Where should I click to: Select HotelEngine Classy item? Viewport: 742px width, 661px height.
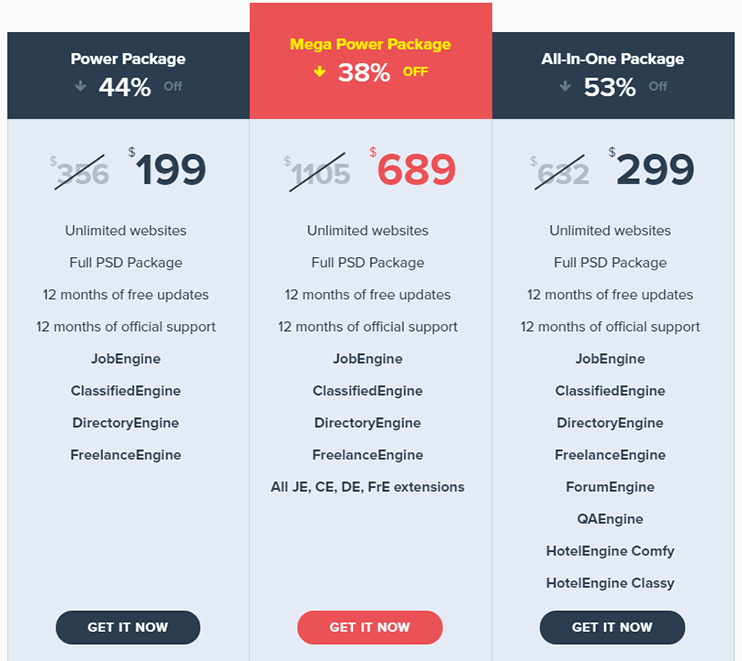[610, 583]
